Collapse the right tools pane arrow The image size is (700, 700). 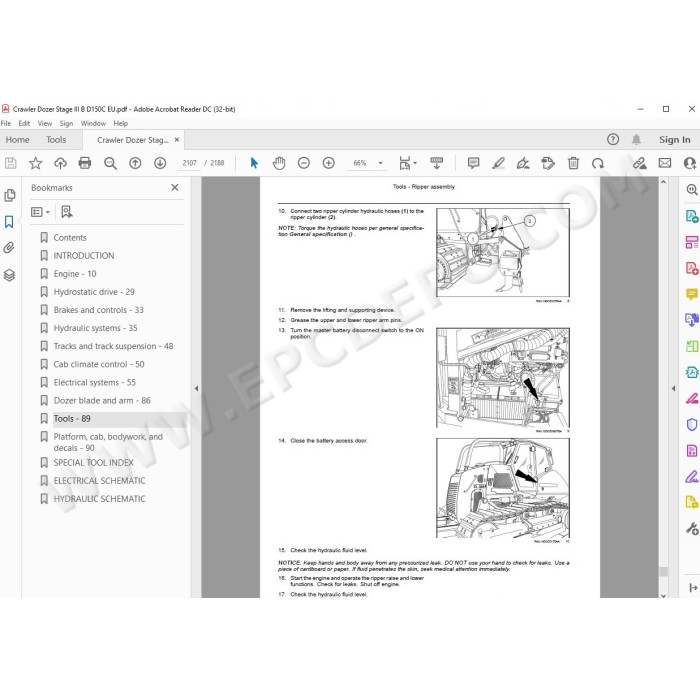coord(673,388)
